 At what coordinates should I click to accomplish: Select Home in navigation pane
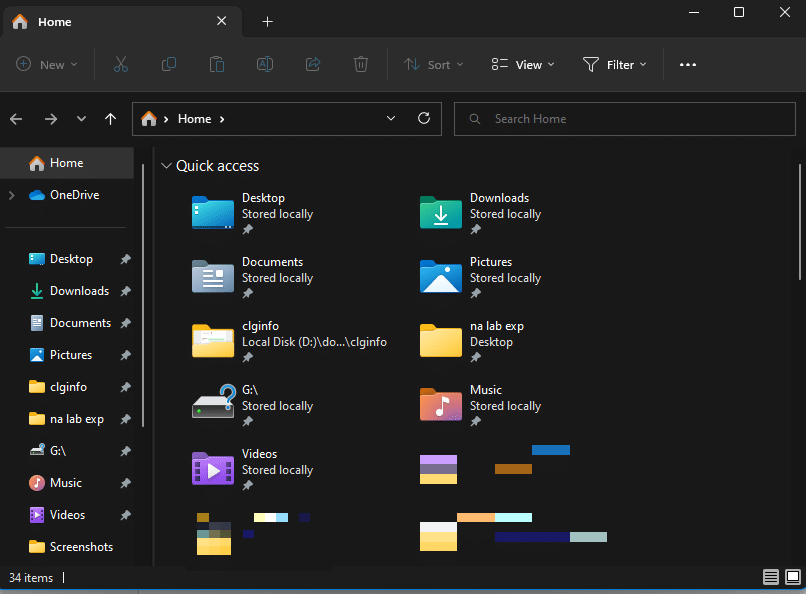pyautogui.click(x=67, y=163)
